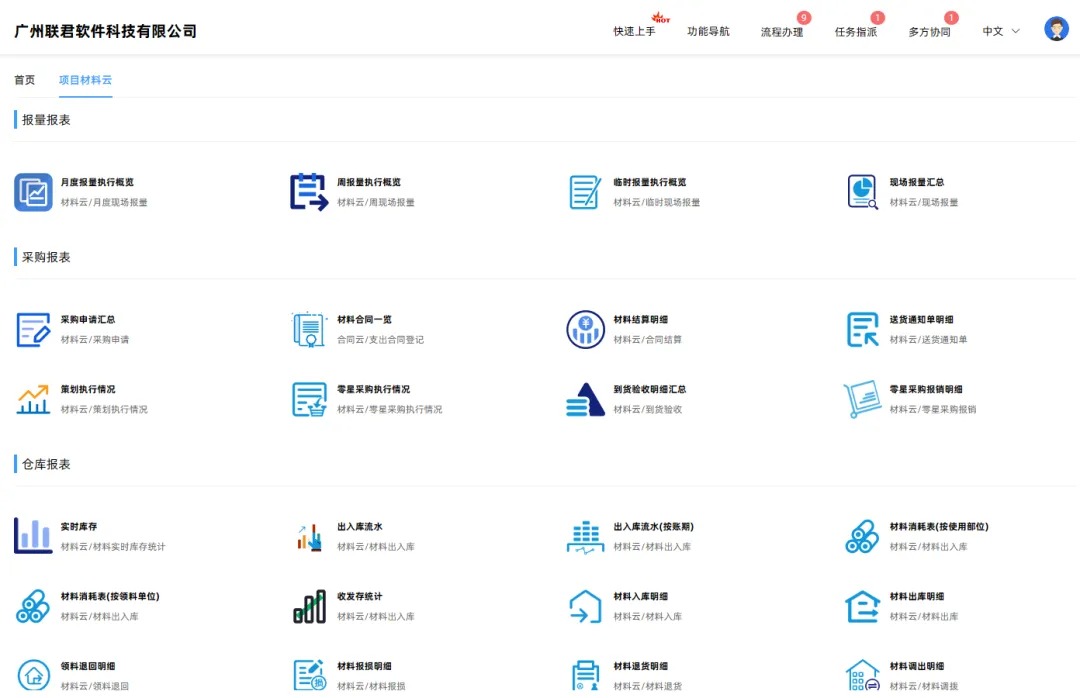
Task: Open 实时库存 under 仓库报表
Action: (33, 536)
